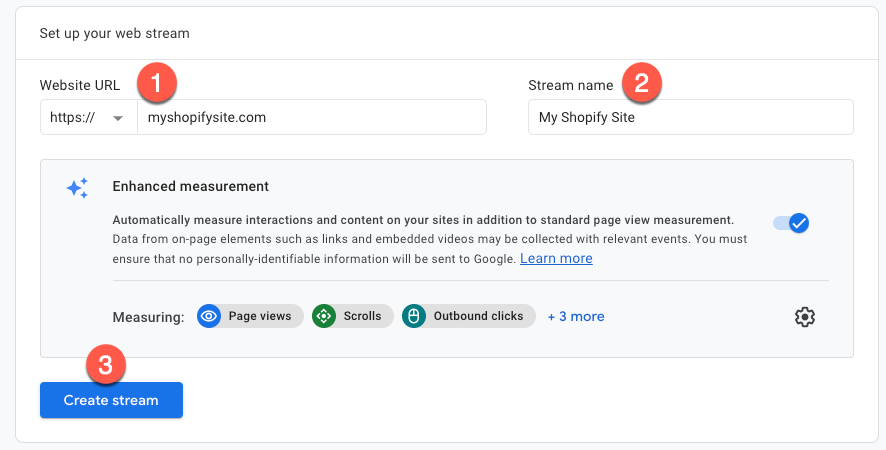
Task: Click the Enhanced measurement sparkle icon
Action: tap(77, 188)
